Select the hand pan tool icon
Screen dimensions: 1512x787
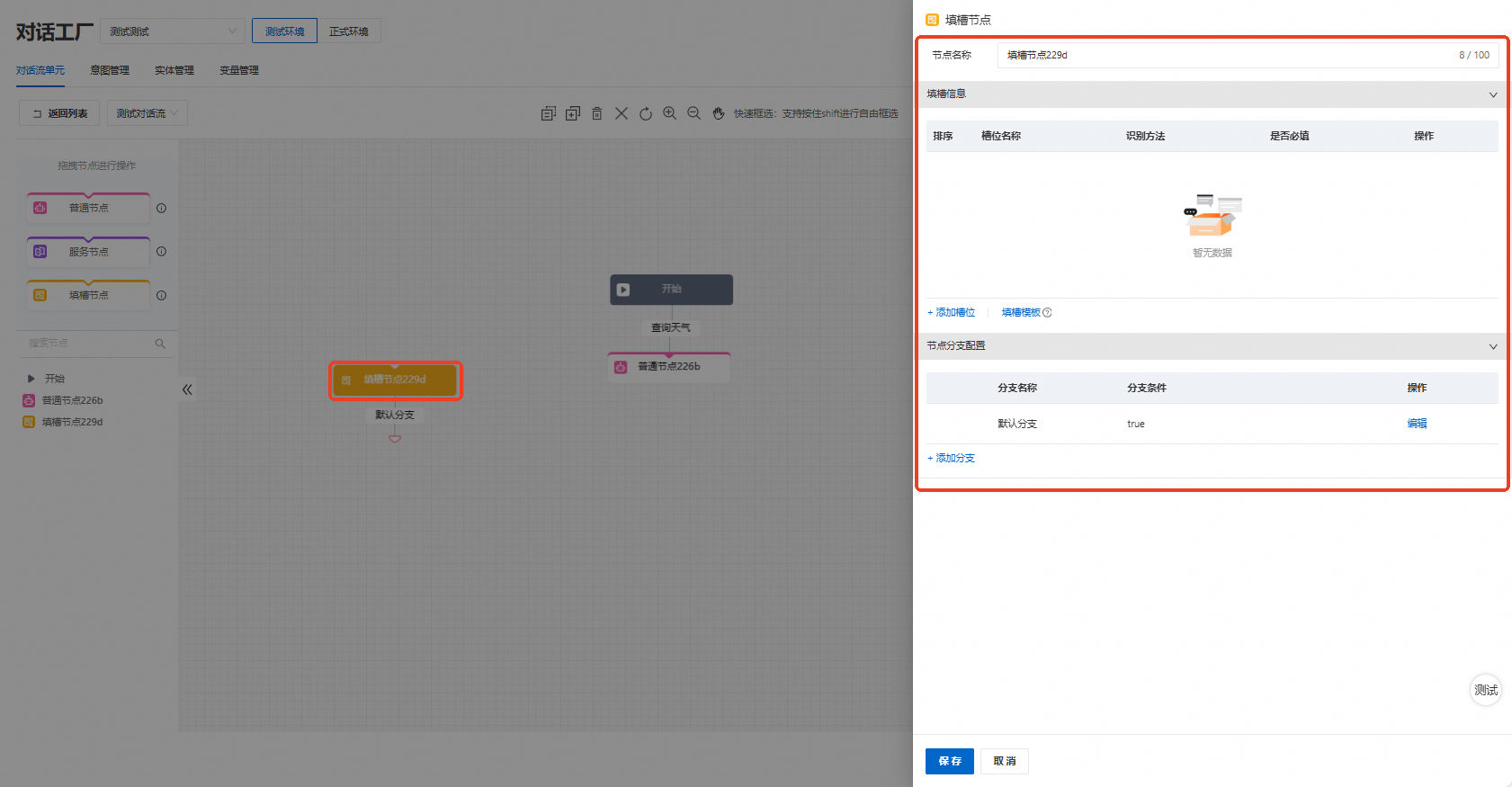719,113
